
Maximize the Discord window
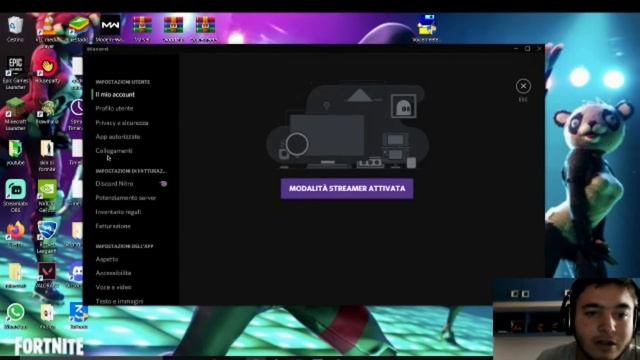click(x=527, y=49)
